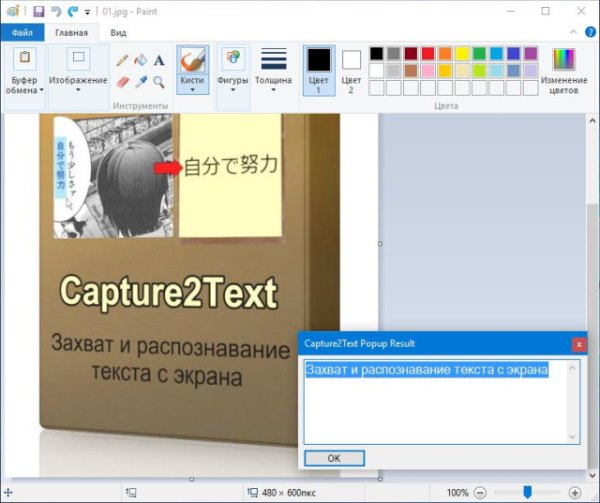Choose yellow swatch in top palette row
The image size is (600, 503).
point(463,53)
